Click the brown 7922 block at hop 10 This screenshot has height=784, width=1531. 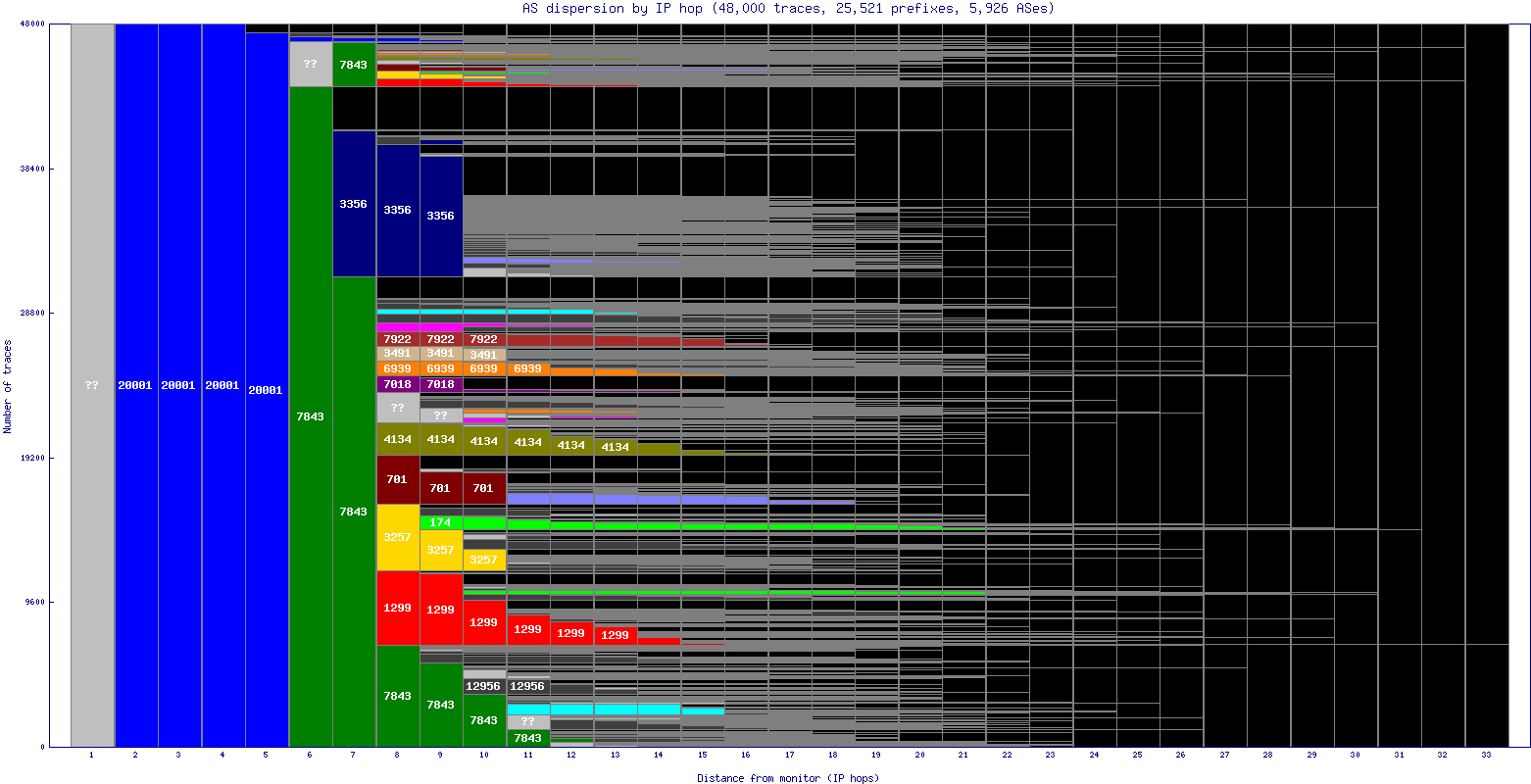coord(484,339)
